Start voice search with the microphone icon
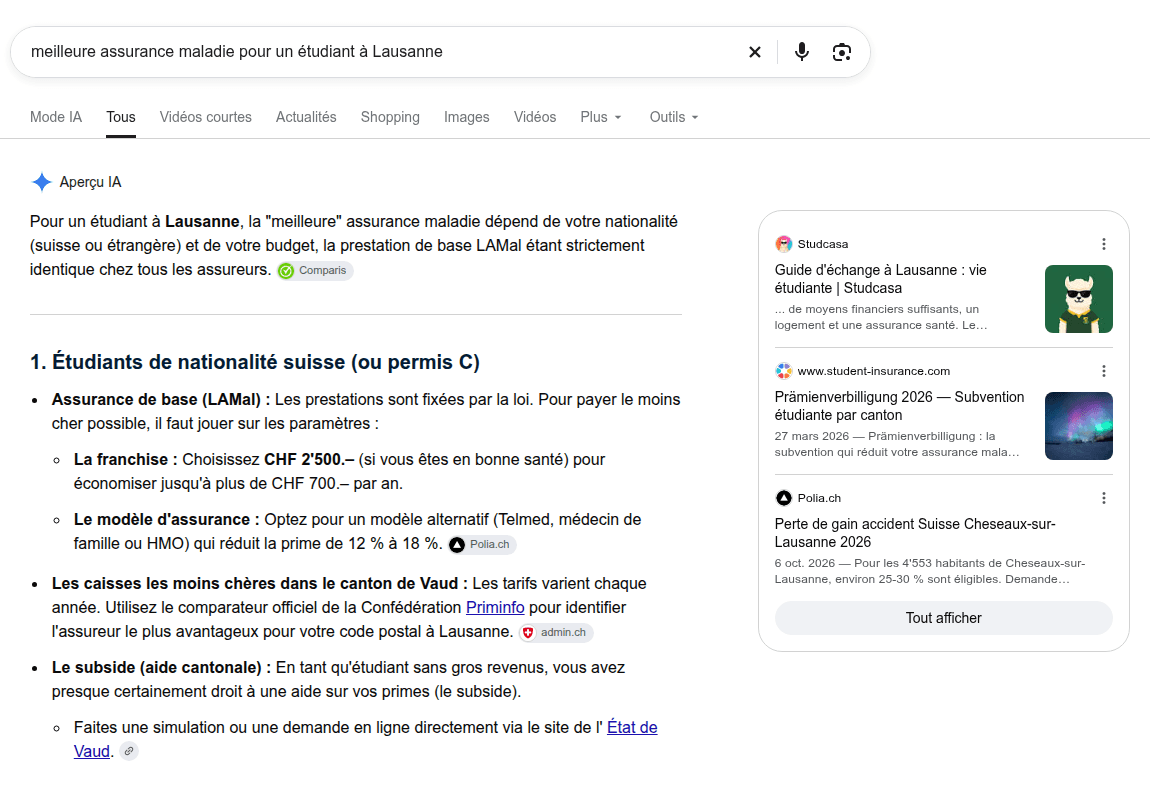This screenshot has width=1150, height=790. 802,52
